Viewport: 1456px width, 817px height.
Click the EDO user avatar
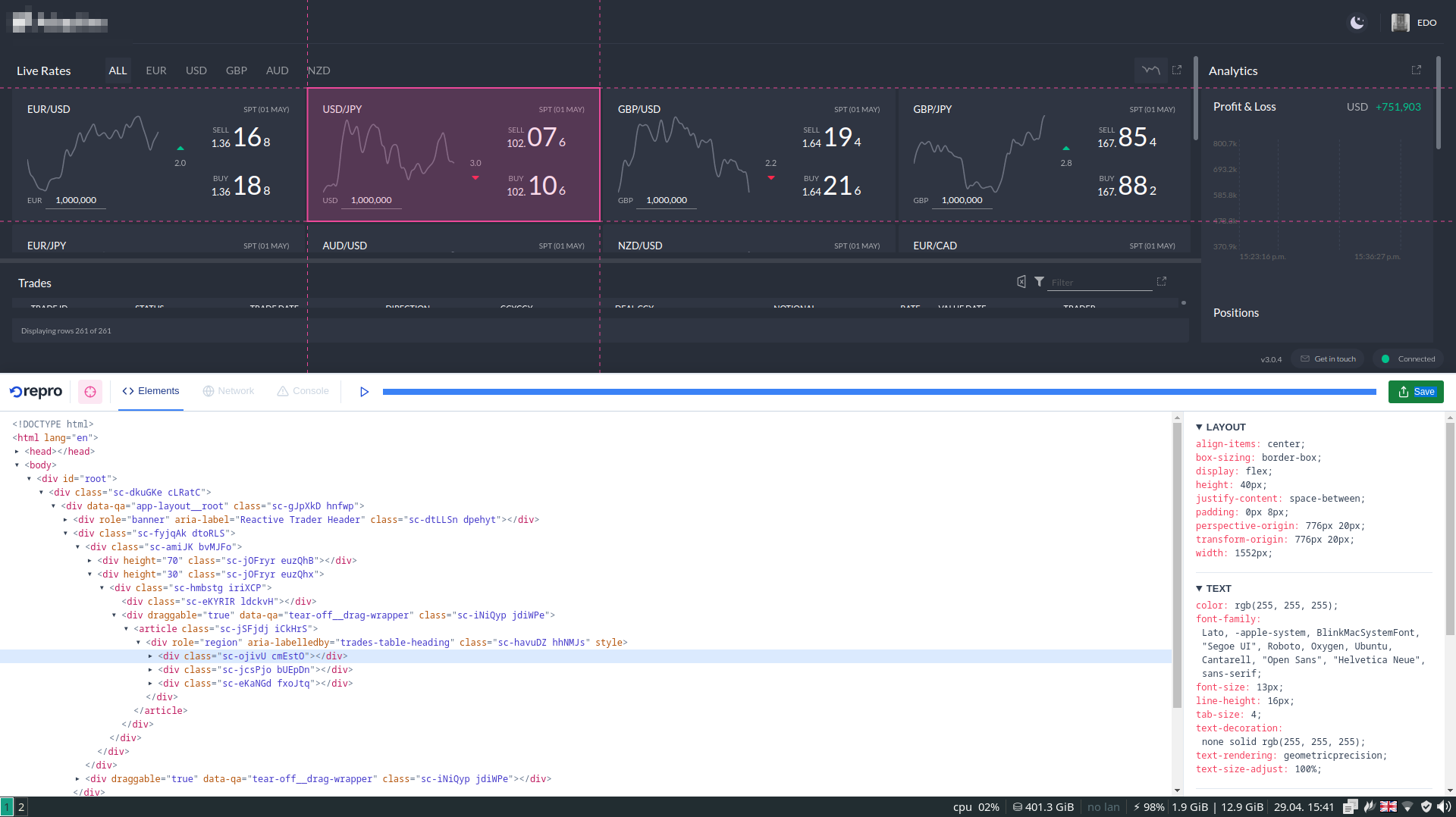pyautogui.click(x=1400, y=23)
